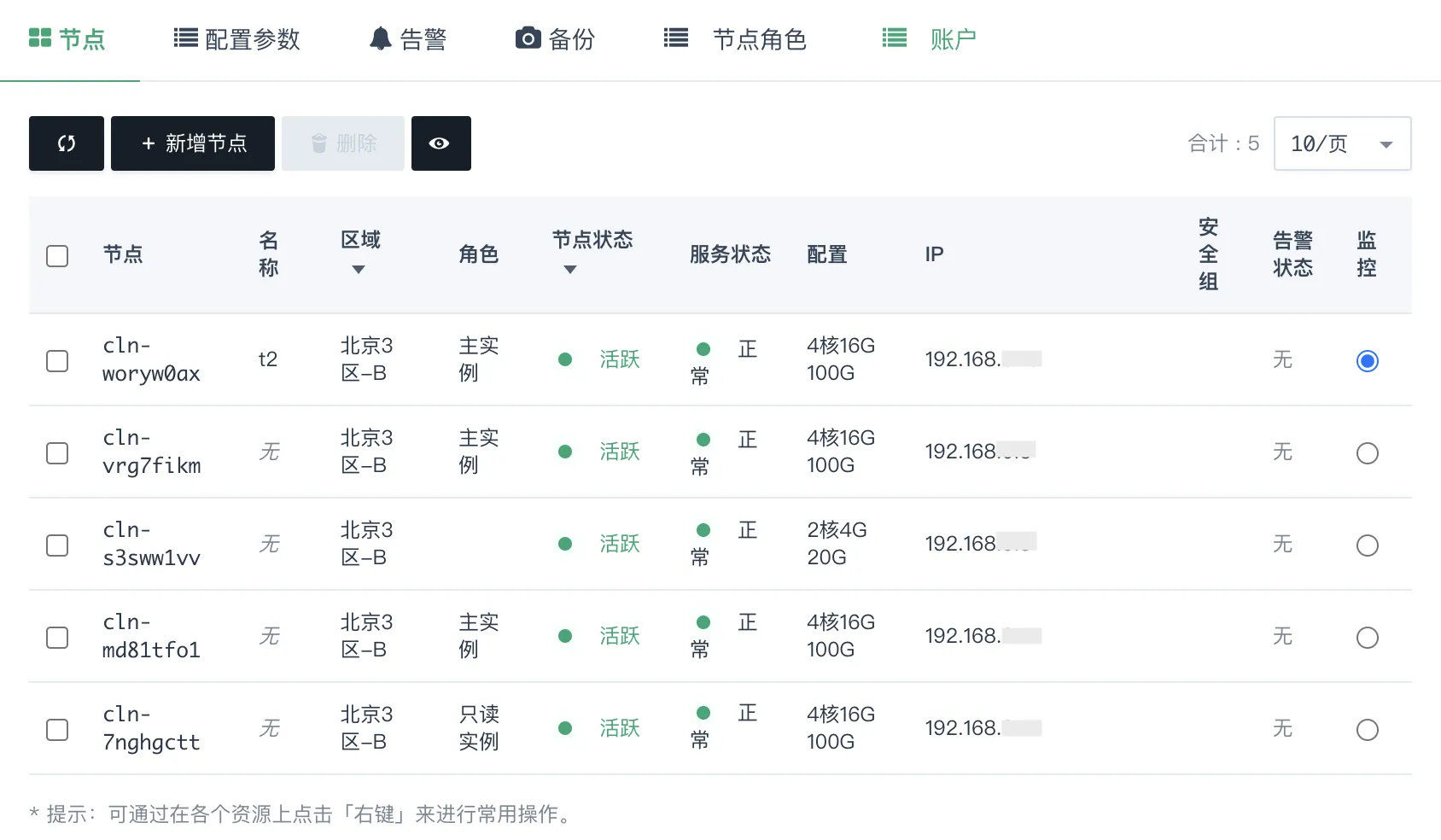Viewport: 1441px width, 840px height.
Task: Expand the 区域 column filter arrow
Action: [359, 270]
